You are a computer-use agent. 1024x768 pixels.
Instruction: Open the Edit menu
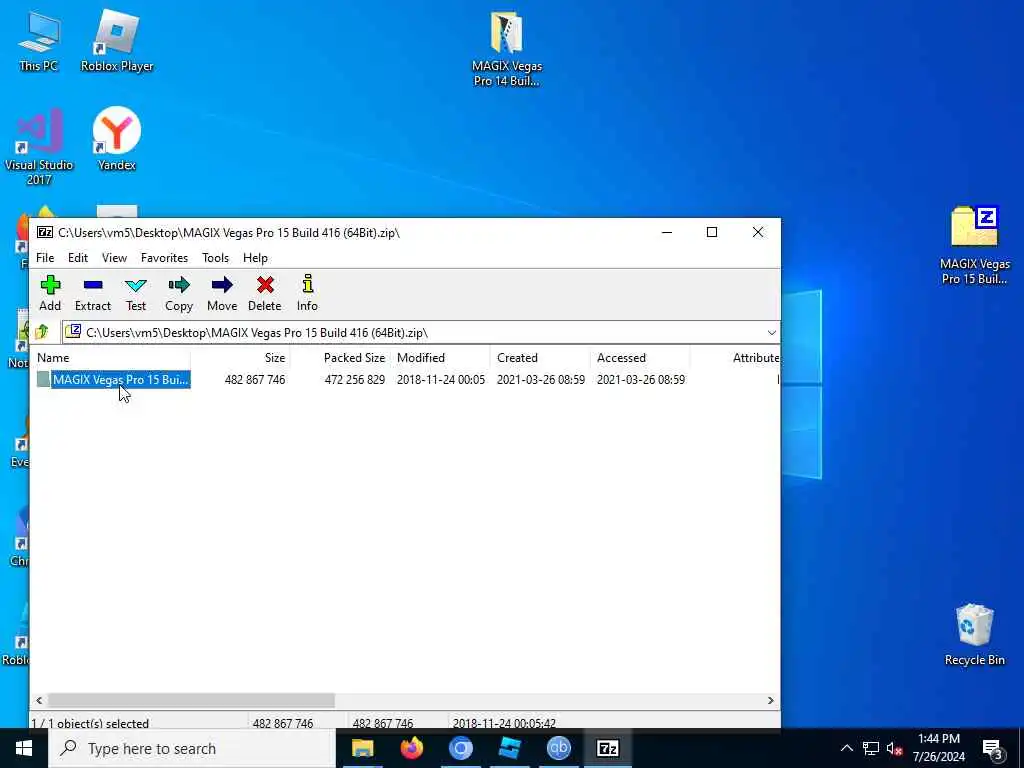[x=78, y=258]
